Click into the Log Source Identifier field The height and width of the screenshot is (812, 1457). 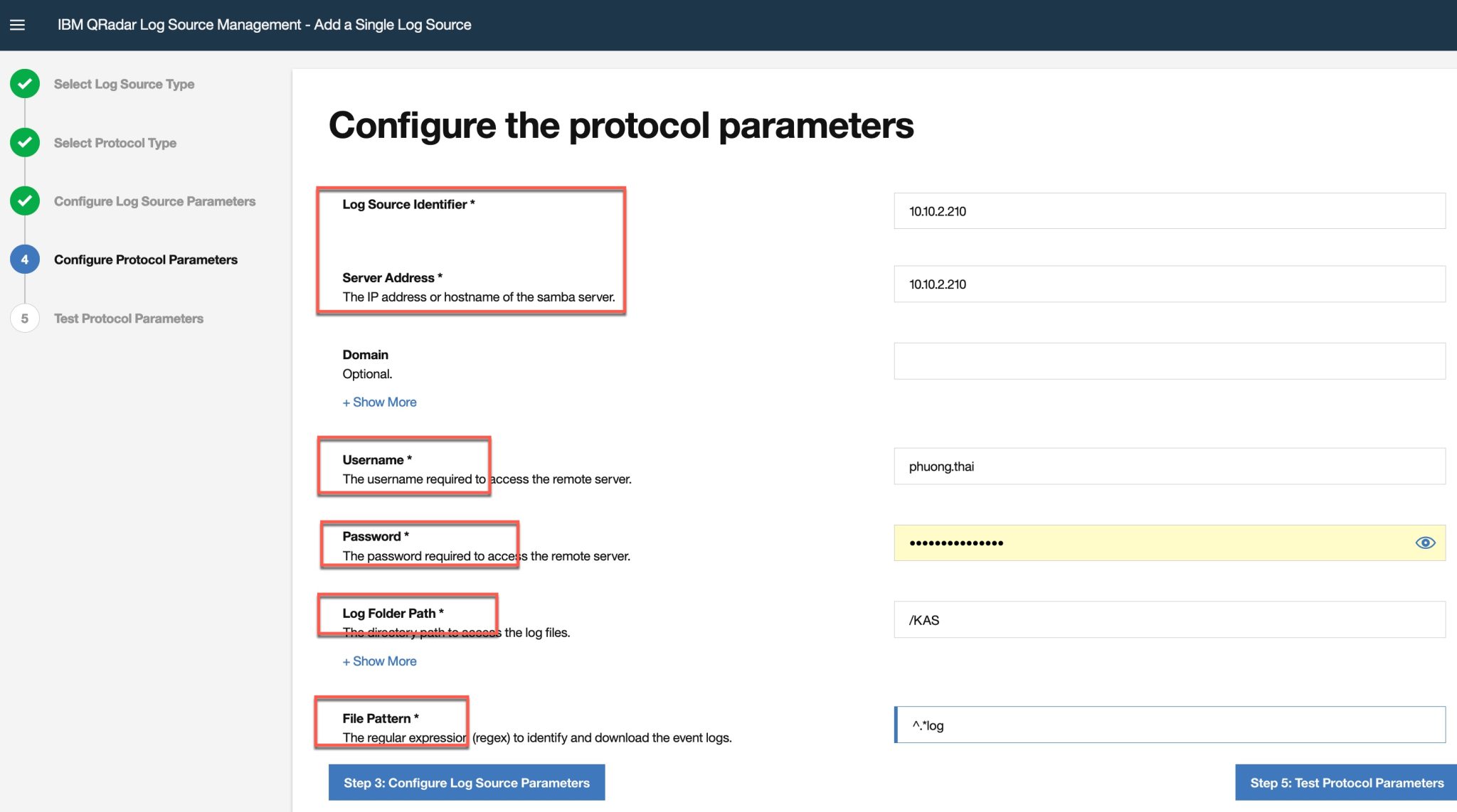tap(1169, 210)
